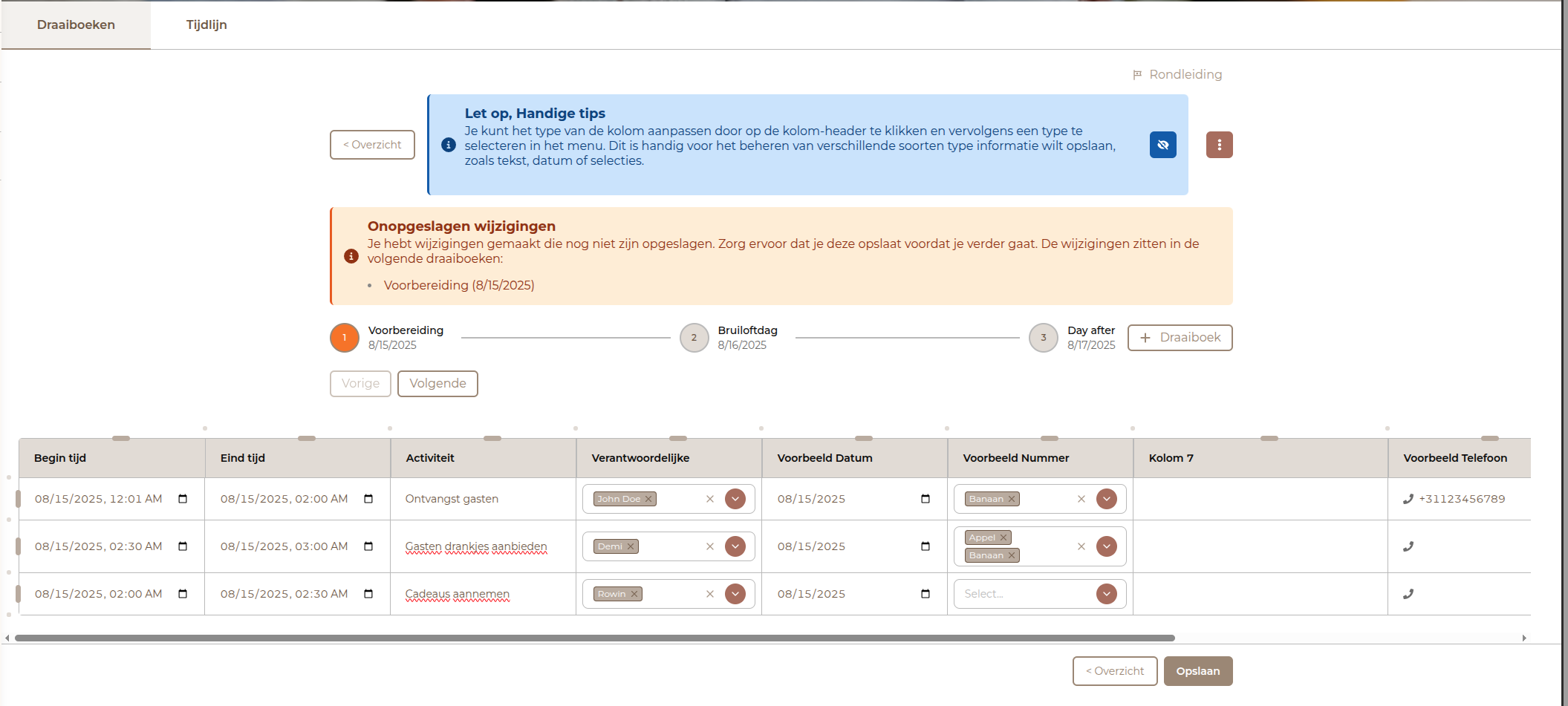Expand Verantwoordelijke dropdown with Rowin
Screen dimensions: 1568x706
[x=735, y=594]
